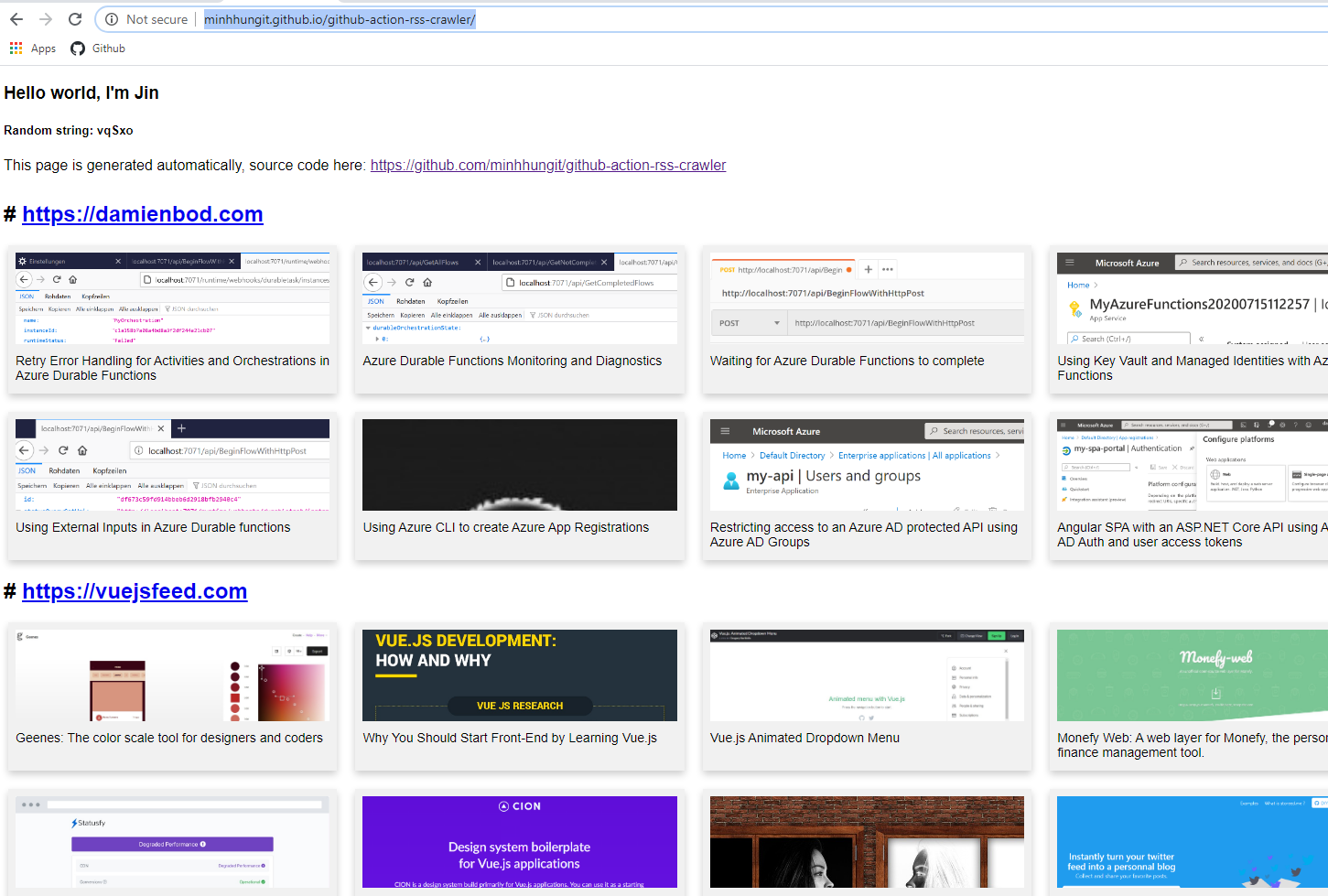Click my-api Users and groups thumbnail
This screenshot has width=1328, height=896.
(x=867, y=465)
